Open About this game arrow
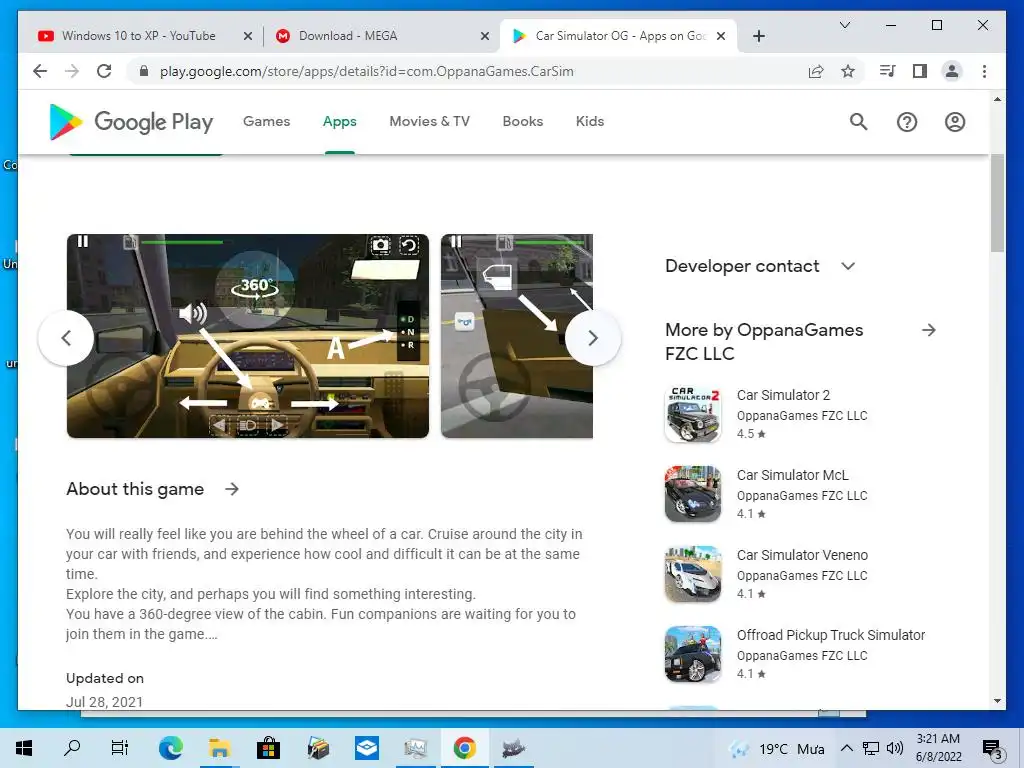 [232, 489]
